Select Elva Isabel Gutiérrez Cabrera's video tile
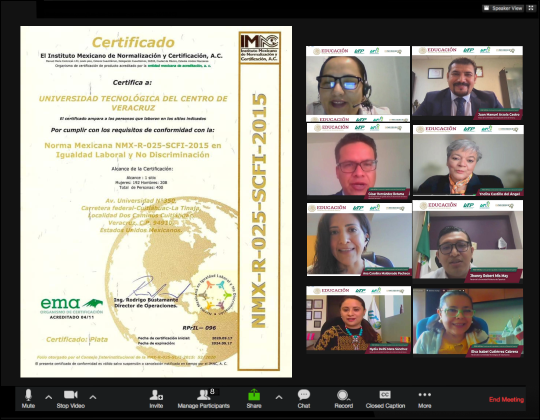Image resolution: width=540 pixels, height=420 pixels. 468,322
